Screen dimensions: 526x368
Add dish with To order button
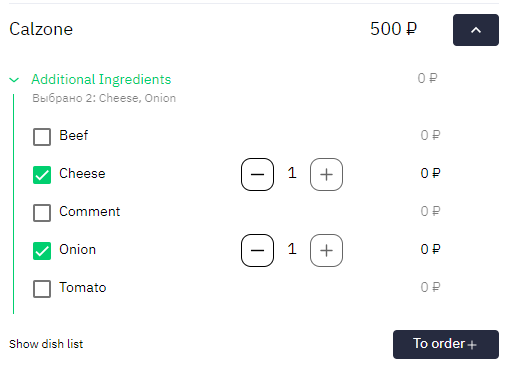(446, 344)
